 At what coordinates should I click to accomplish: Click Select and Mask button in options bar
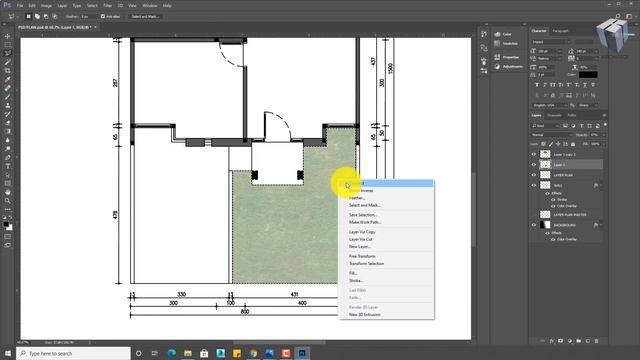pyautogui.click(x=145, y=16)
